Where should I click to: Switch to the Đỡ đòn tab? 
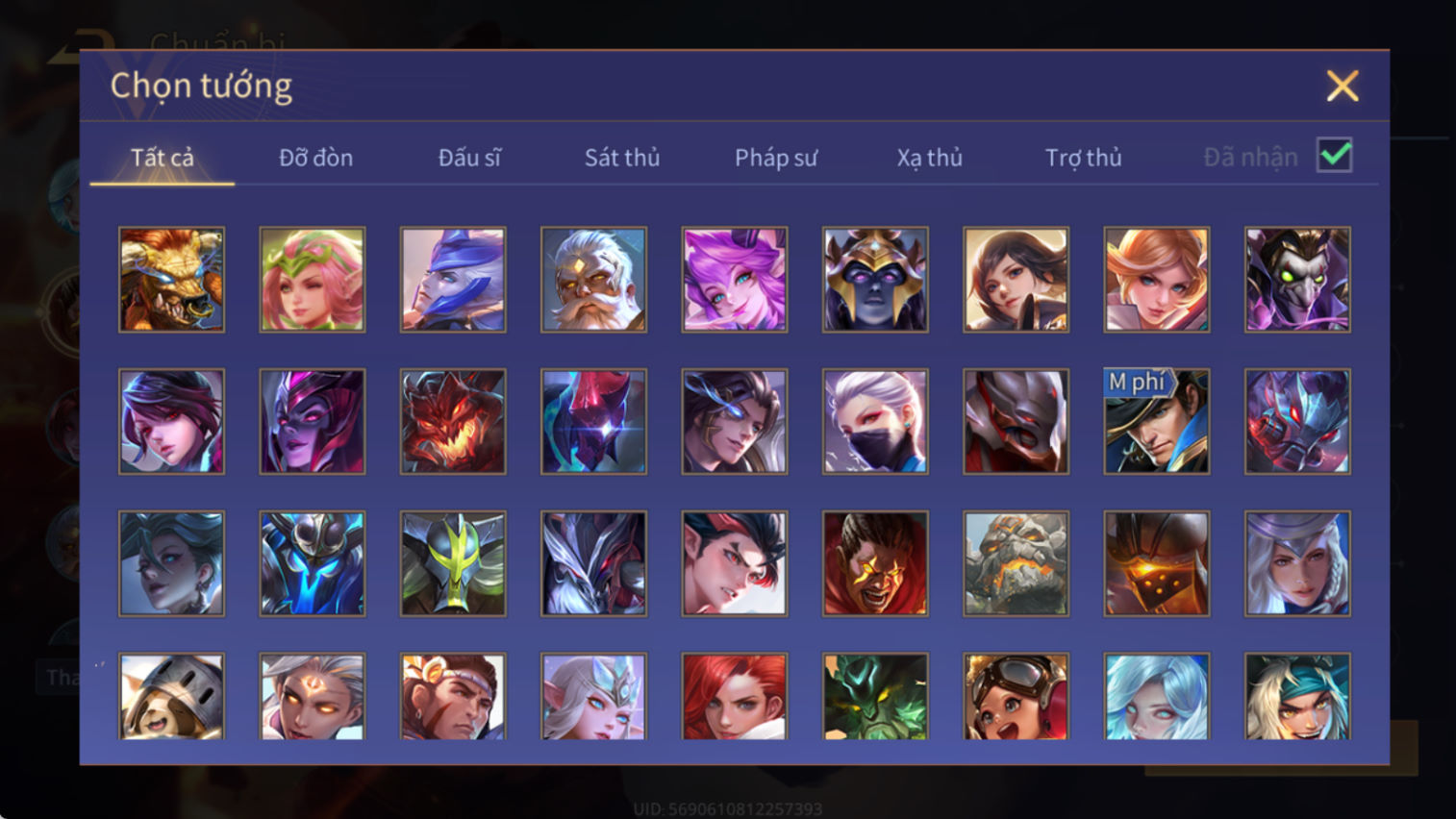click(315, 158)
